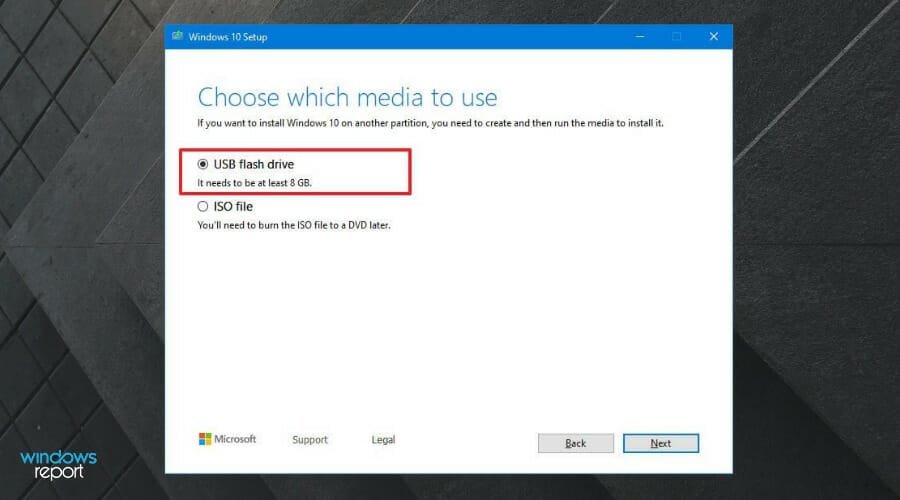The width and height of the screenshot is (900, 500).
Task: Open the Support link
Action: [x=310, y=440]
